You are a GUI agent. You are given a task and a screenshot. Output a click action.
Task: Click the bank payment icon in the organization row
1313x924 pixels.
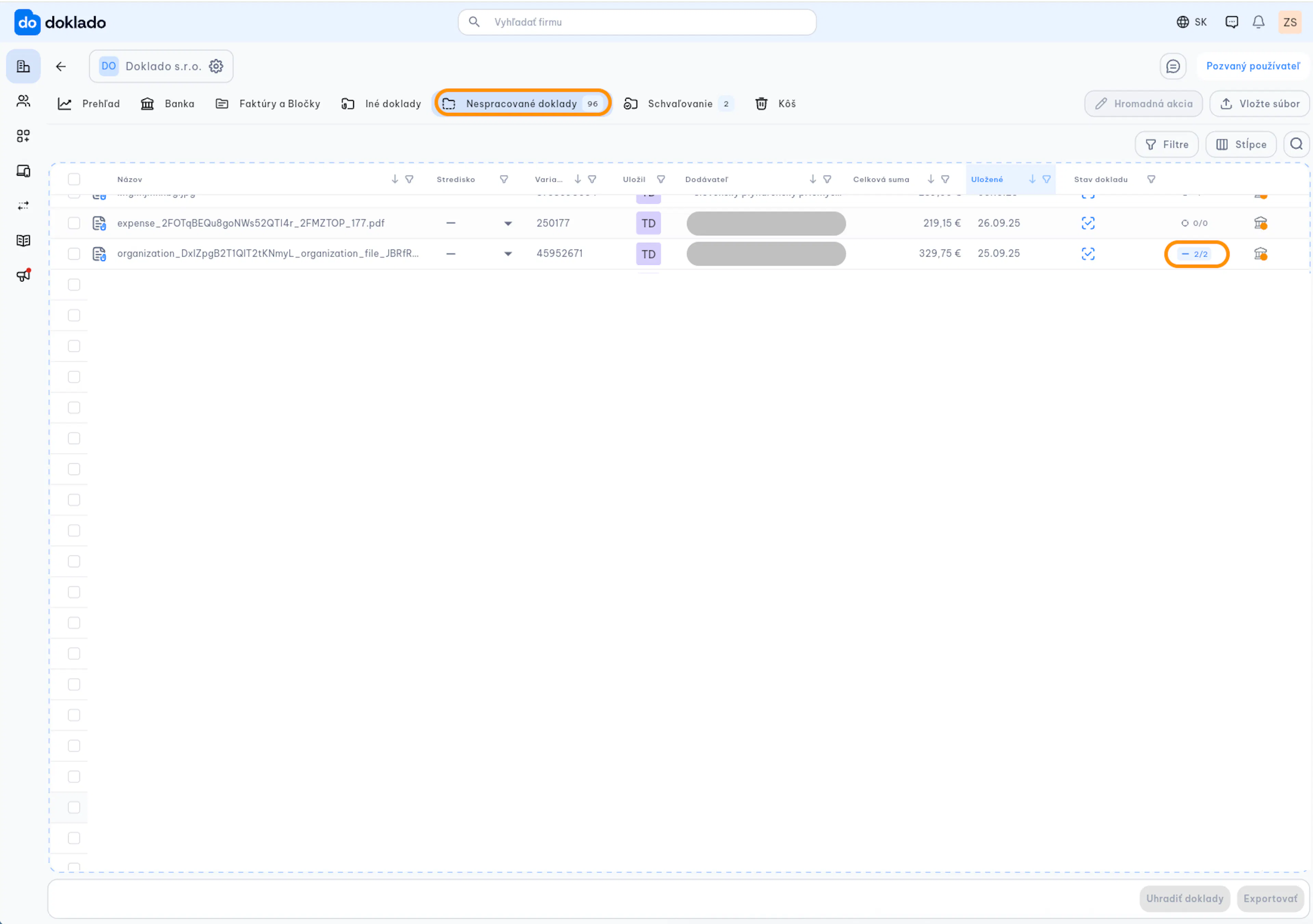(x=1260, y=254)
